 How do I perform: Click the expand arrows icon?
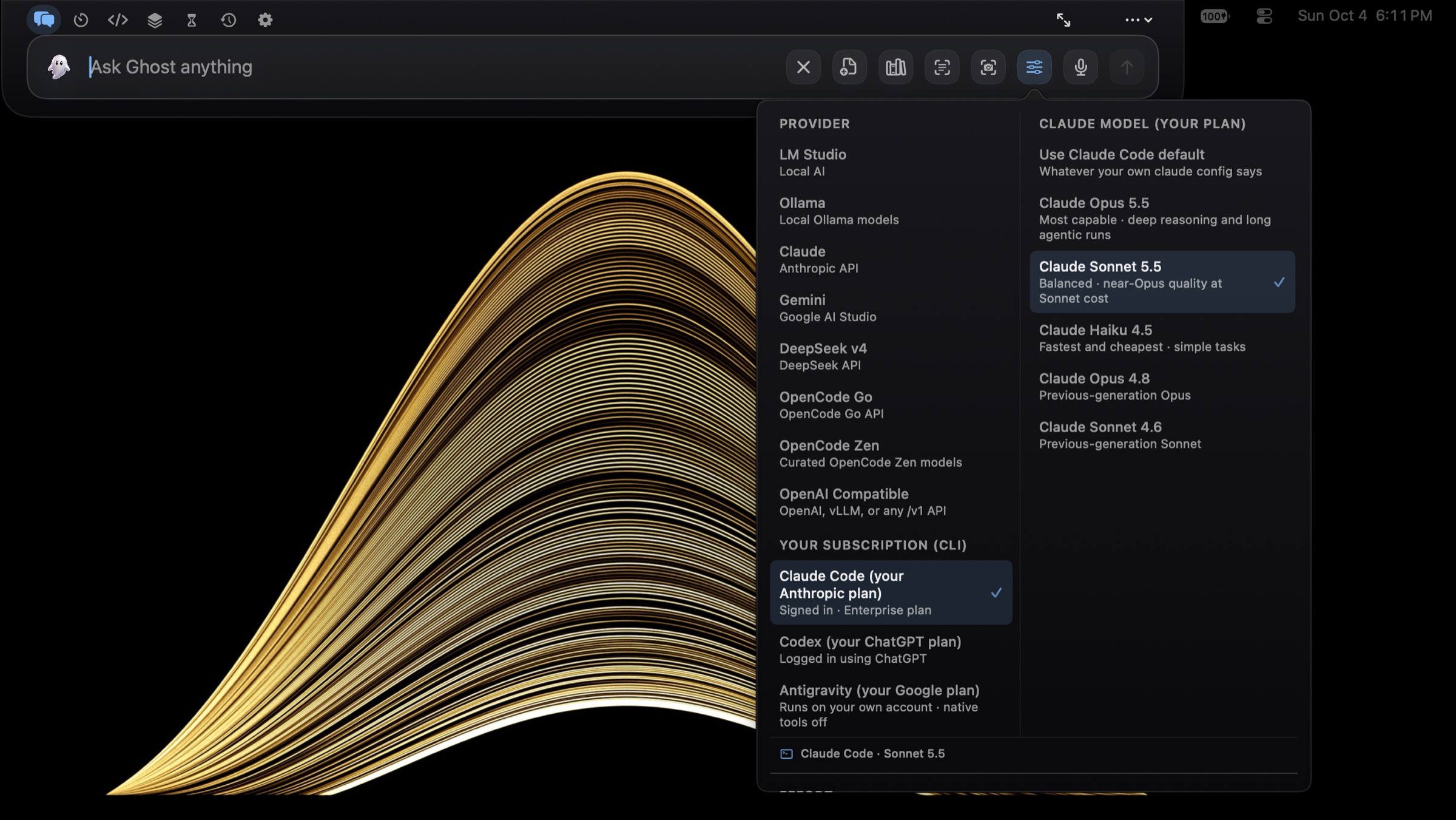coord(1063,20)
